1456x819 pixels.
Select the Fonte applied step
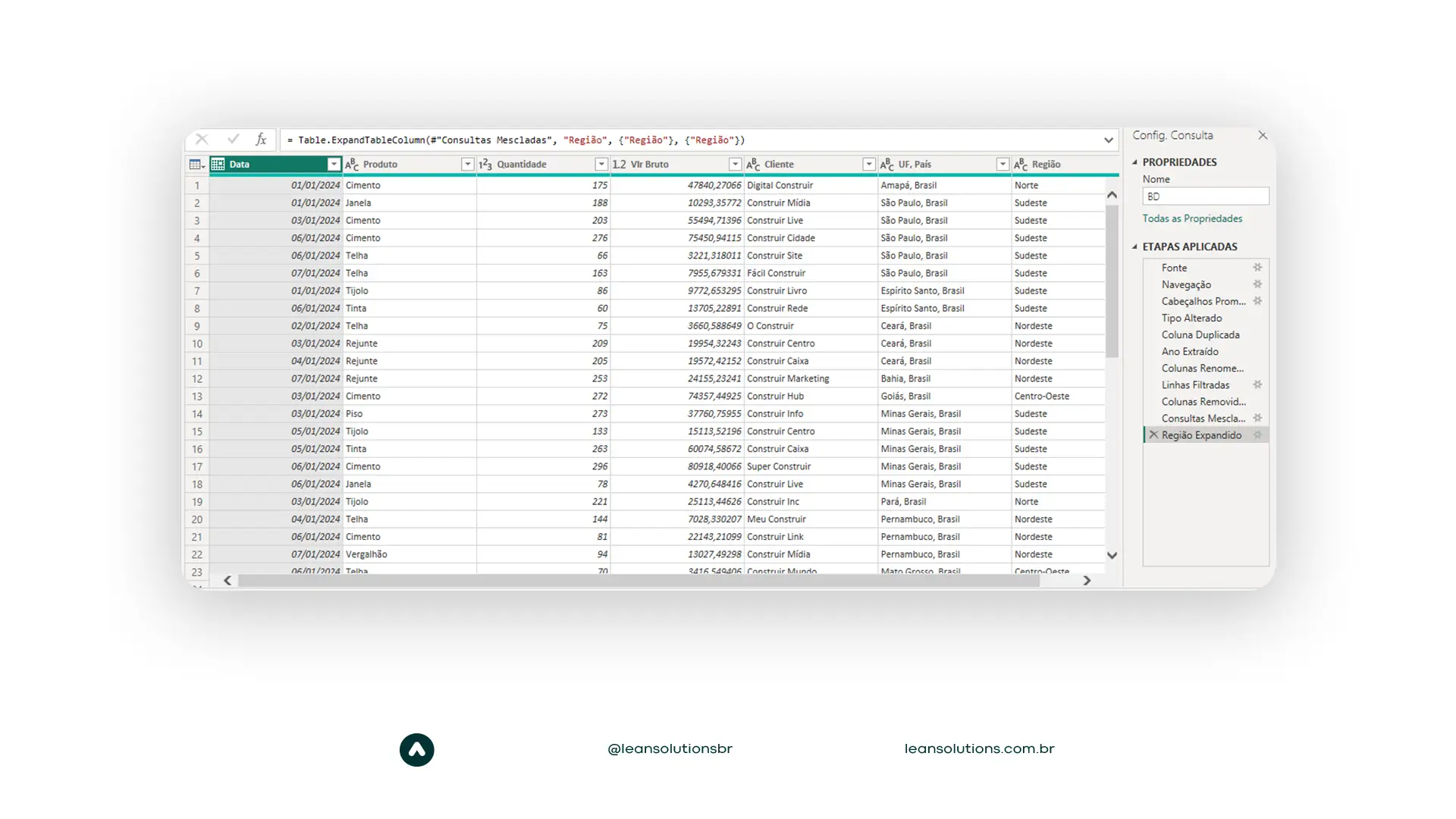1206,268
